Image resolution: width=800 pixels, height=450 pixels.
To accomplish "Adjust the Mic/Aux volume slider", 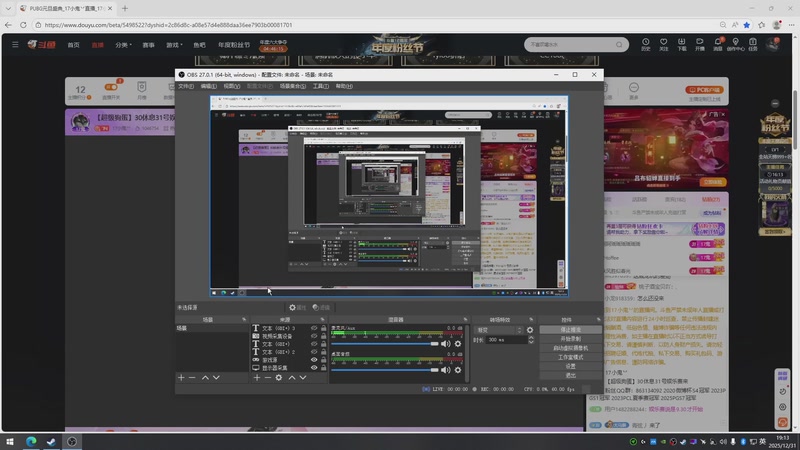I will (385, 344).
